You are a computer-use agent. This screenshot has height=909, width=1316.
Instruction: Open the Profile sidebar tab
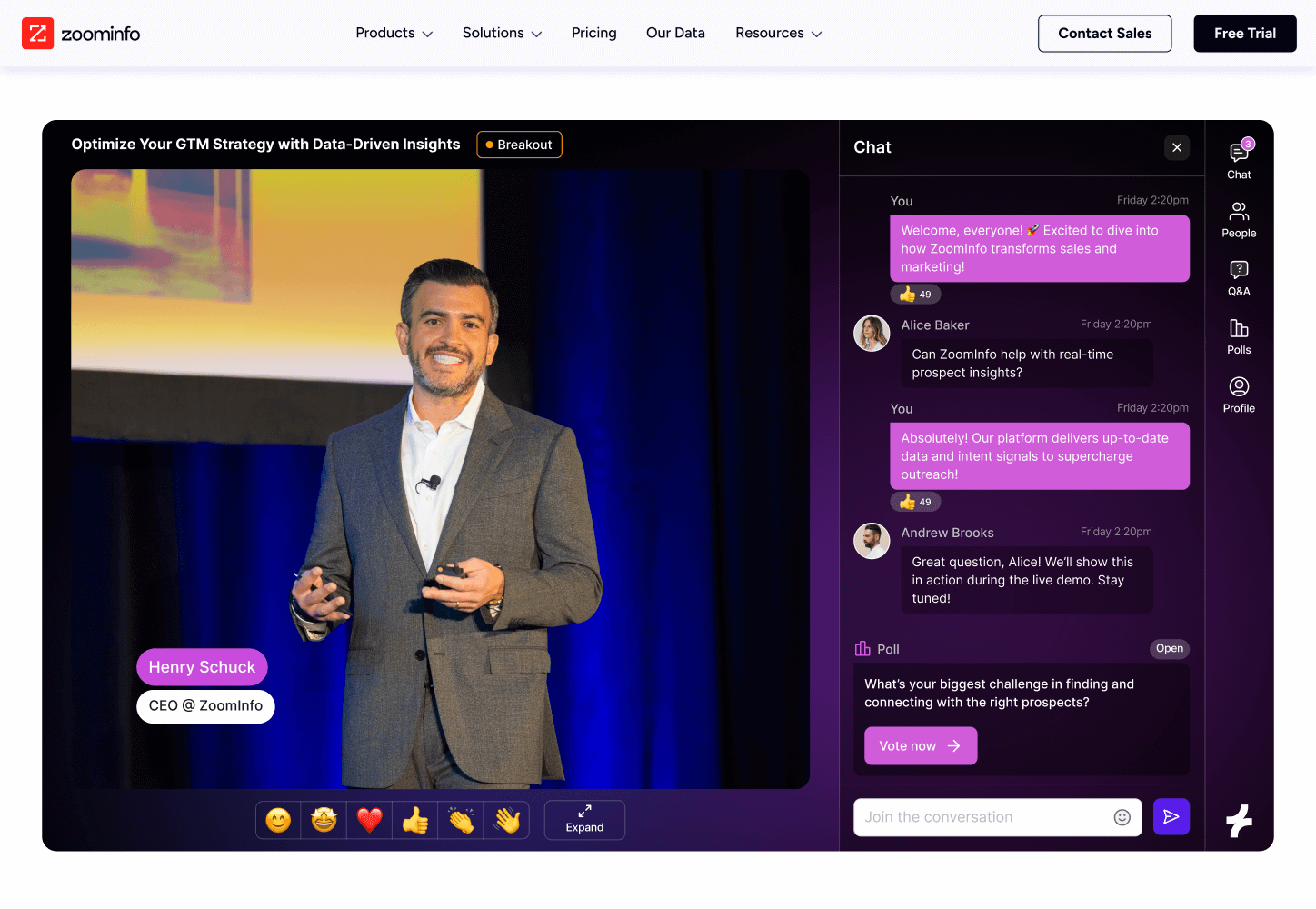pos(1239,395)
